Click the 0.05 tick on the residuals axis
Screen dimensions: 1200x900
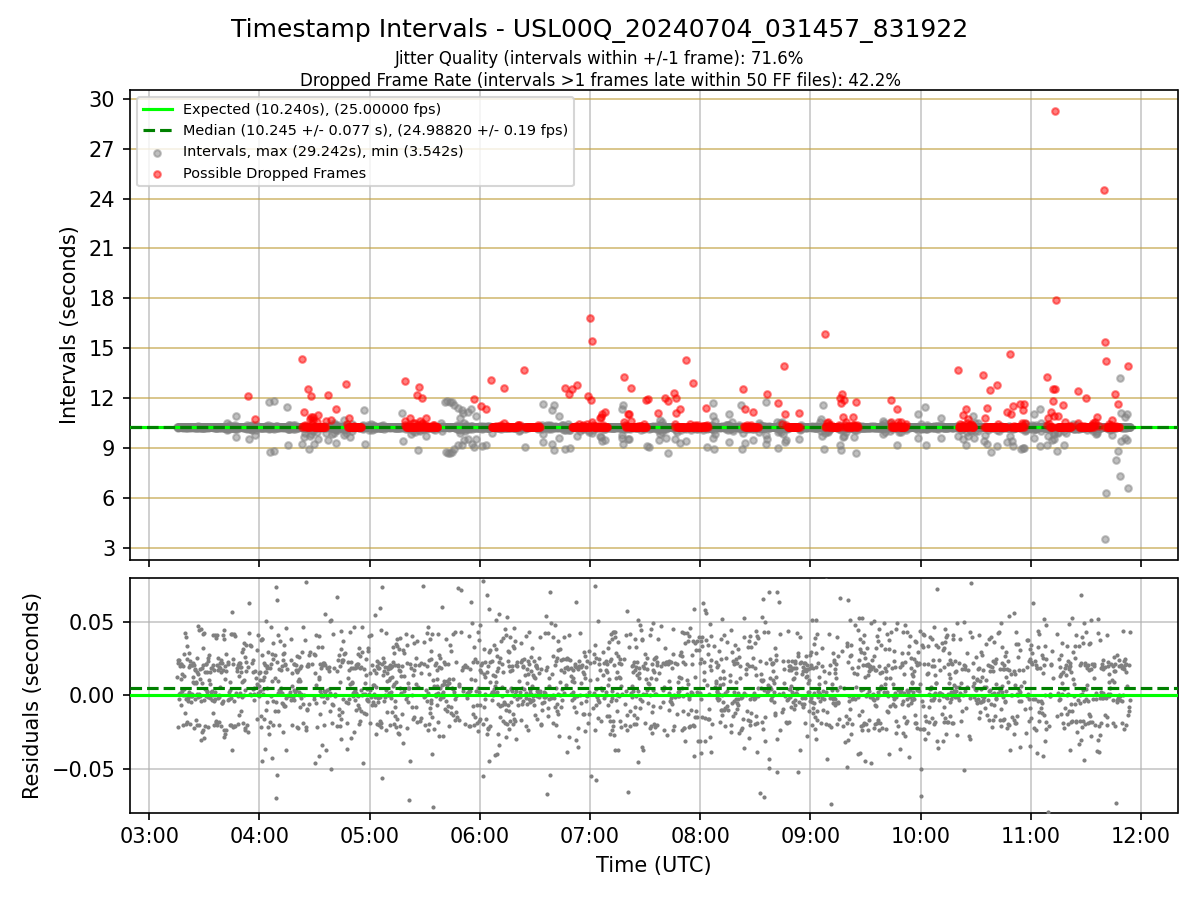[94, 622]
